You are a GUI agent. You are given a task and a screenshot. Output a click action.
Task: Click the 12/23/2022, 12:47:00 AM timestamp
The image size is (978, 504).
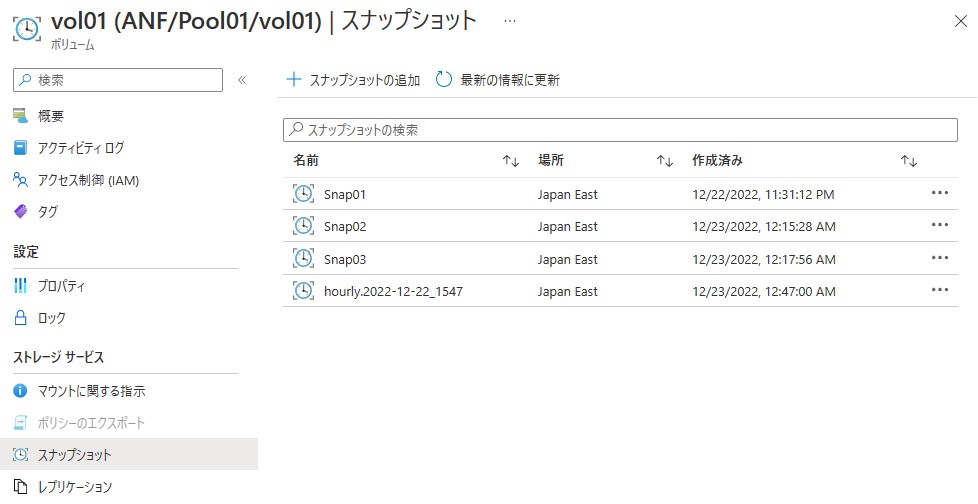tap(764, 291)
